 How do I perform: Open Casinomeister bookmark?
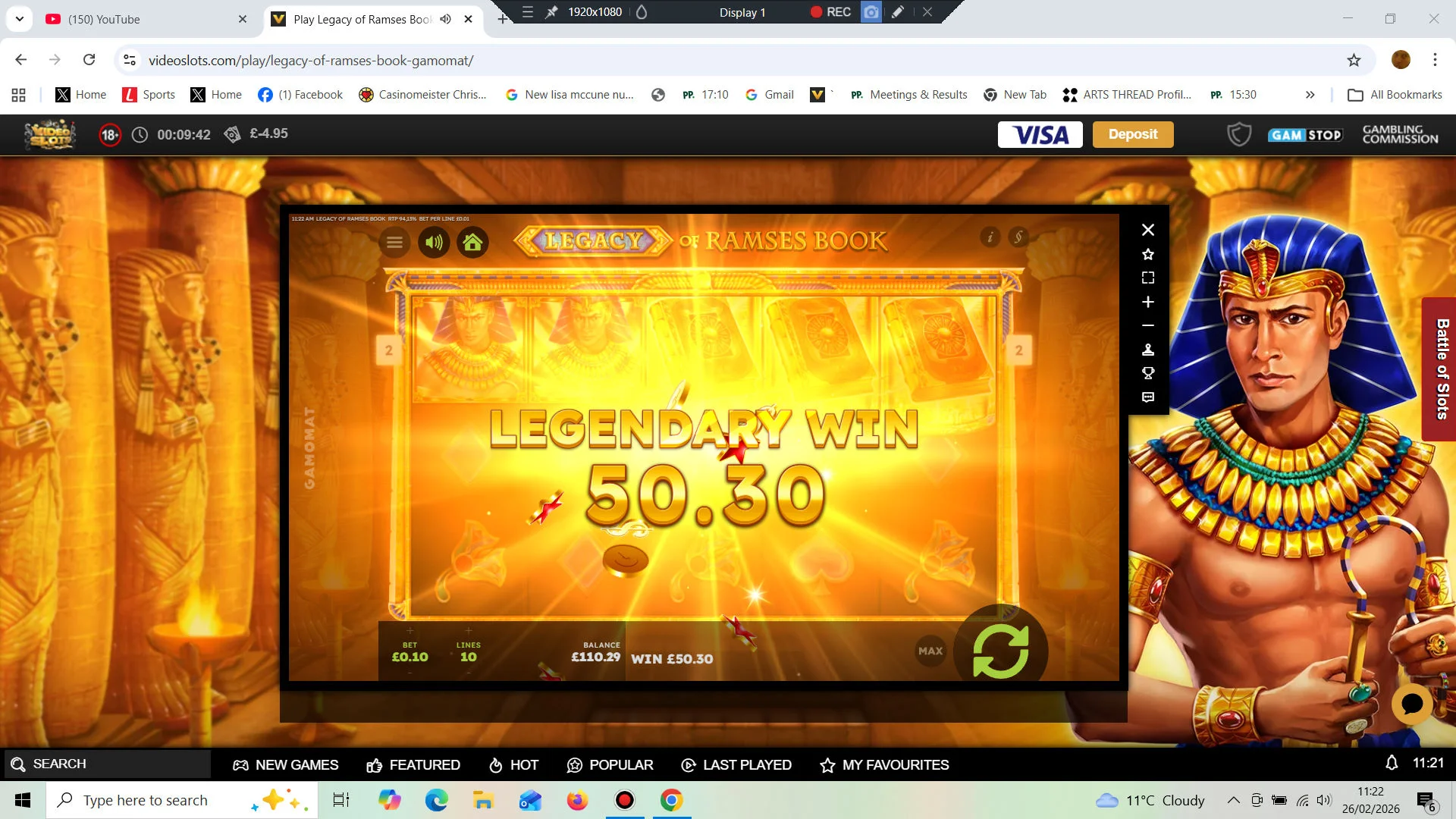[x=423, y=95]
